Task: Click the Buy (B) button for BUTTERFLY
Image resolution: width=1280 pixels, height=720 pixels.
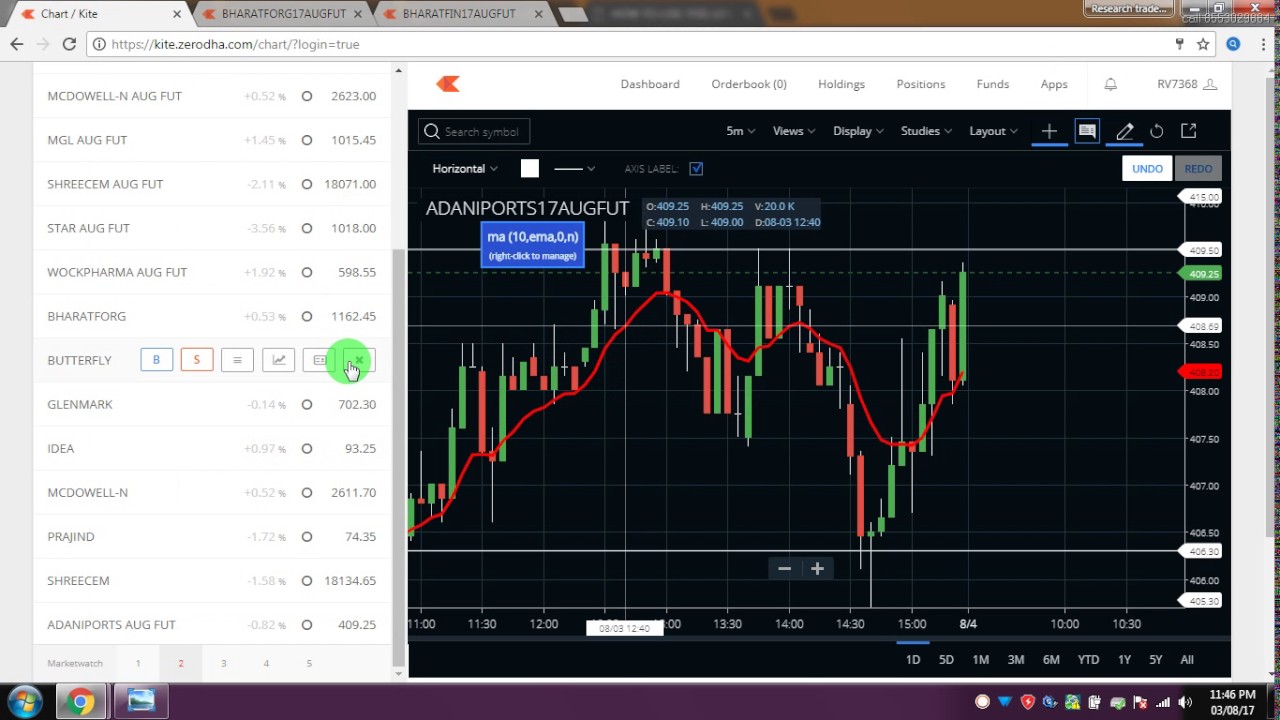Action: tap(156, 360)
